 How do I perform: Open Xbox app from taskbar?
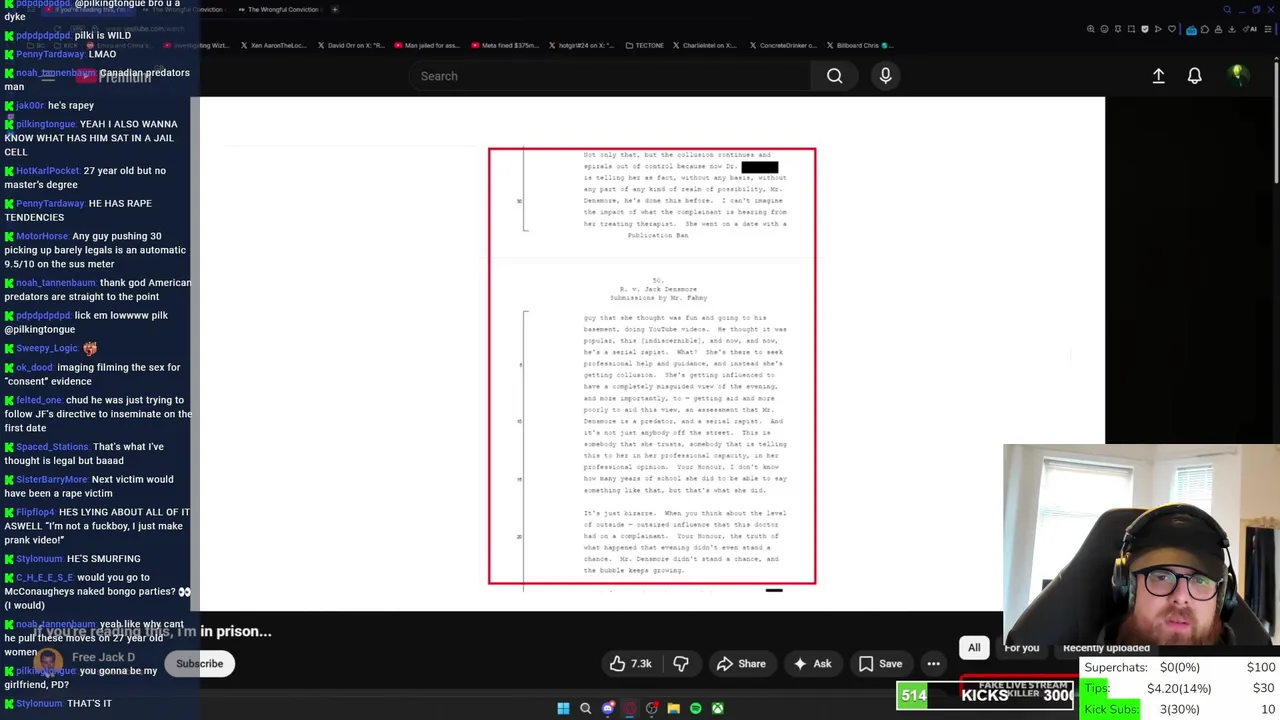pyautogui.click(x=718, y=708)
